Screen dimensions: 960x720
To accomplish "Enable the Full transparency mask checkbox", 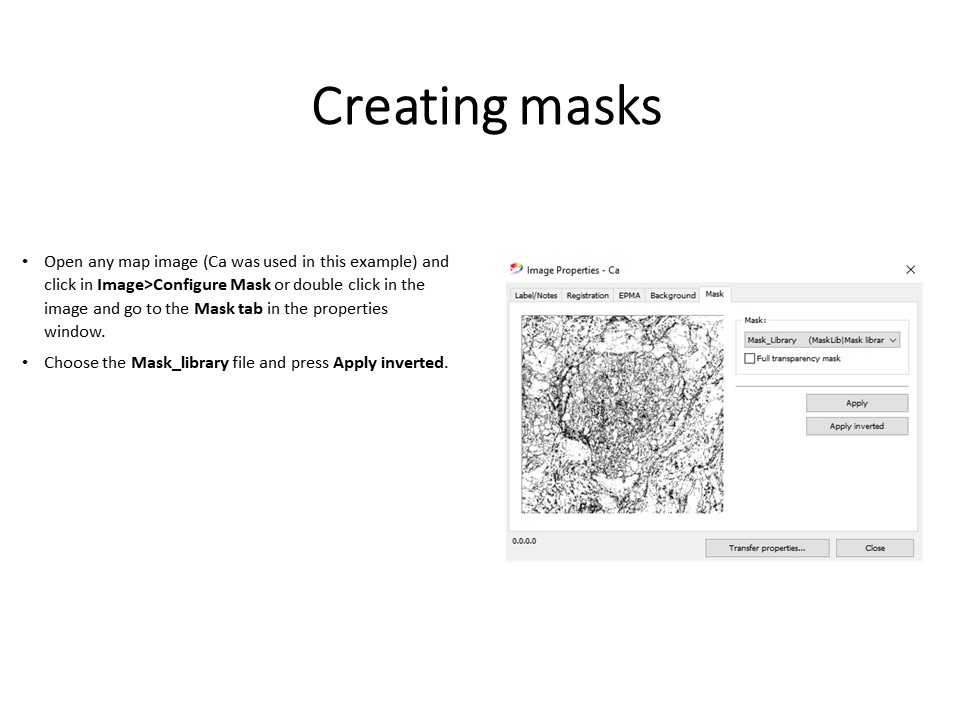I will pos(750,358).
